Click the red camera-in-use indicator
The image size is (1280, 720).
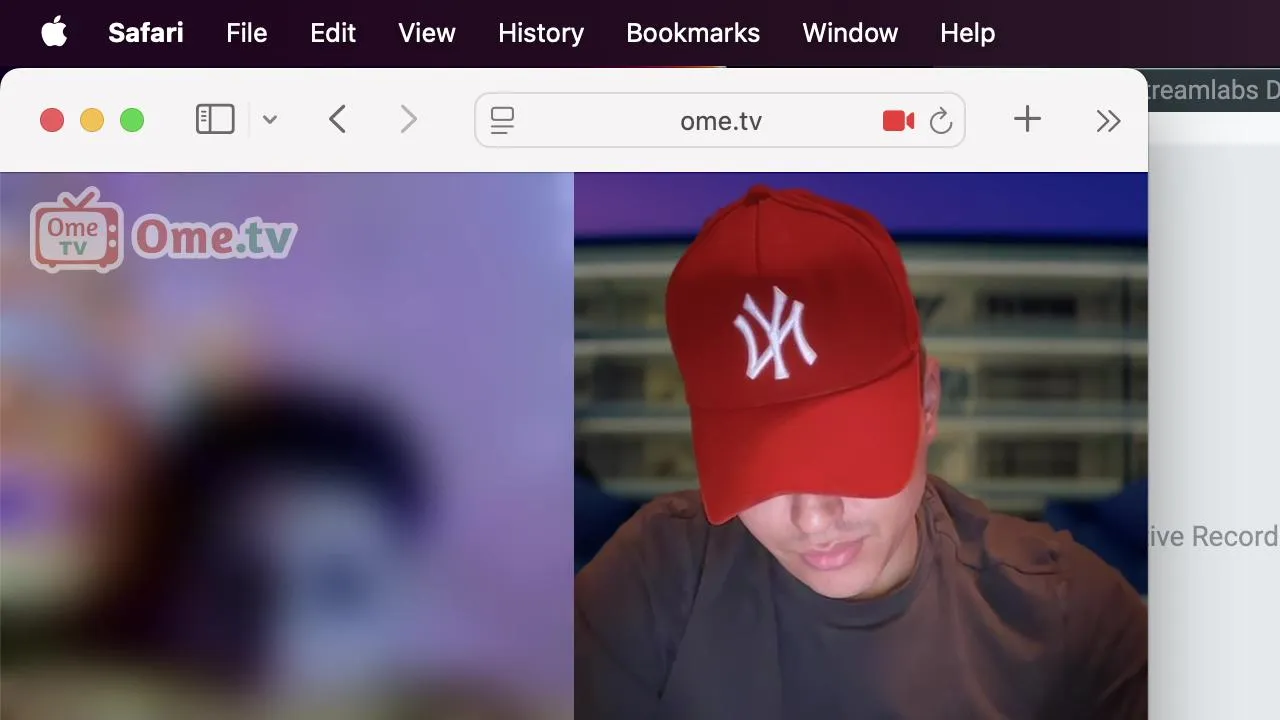[898, 121]
